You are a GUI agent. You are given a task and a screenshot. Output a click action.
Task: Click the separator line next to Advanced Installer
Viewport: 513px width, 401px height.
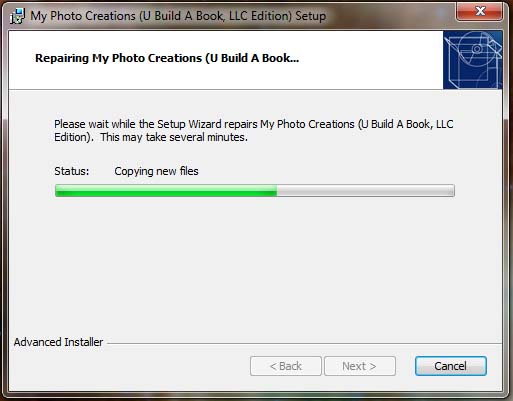point(304,343)
